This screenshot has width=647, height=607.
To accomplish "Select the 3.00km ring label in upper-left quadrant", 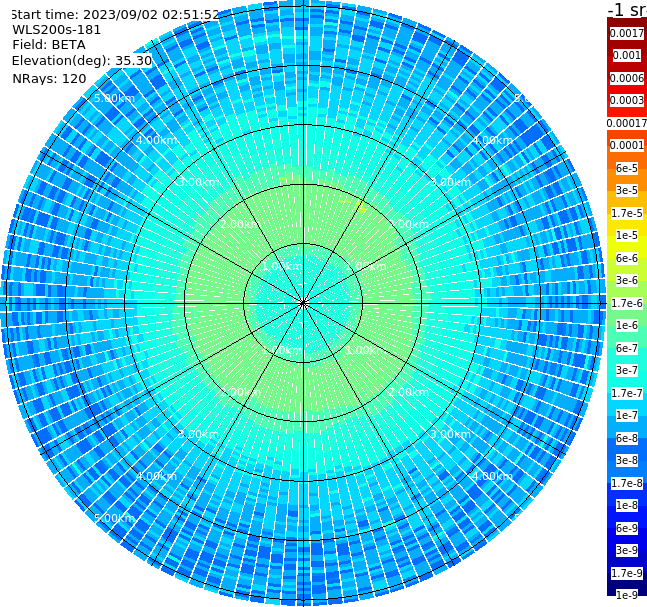I will [198, 182].
